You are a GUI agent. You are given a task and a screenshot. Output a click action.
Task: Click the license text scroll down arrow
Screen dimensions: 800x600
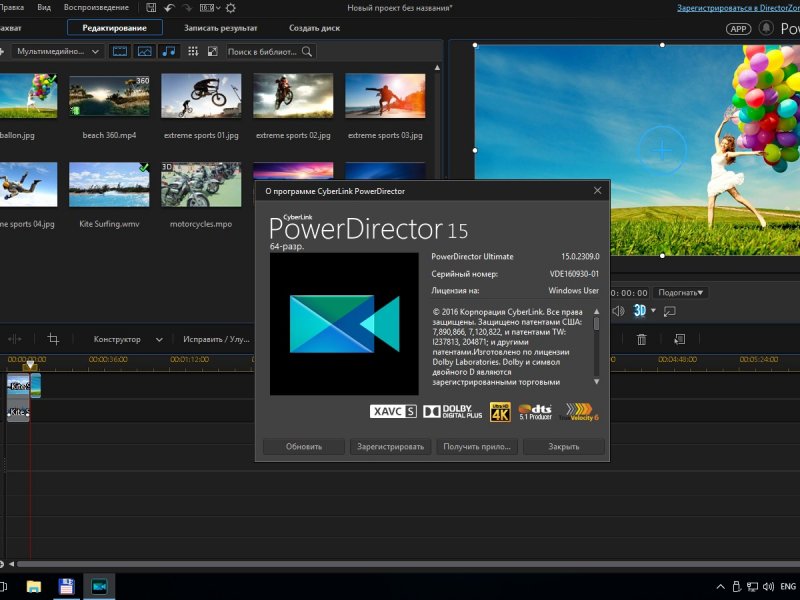[x=596, y=382]
